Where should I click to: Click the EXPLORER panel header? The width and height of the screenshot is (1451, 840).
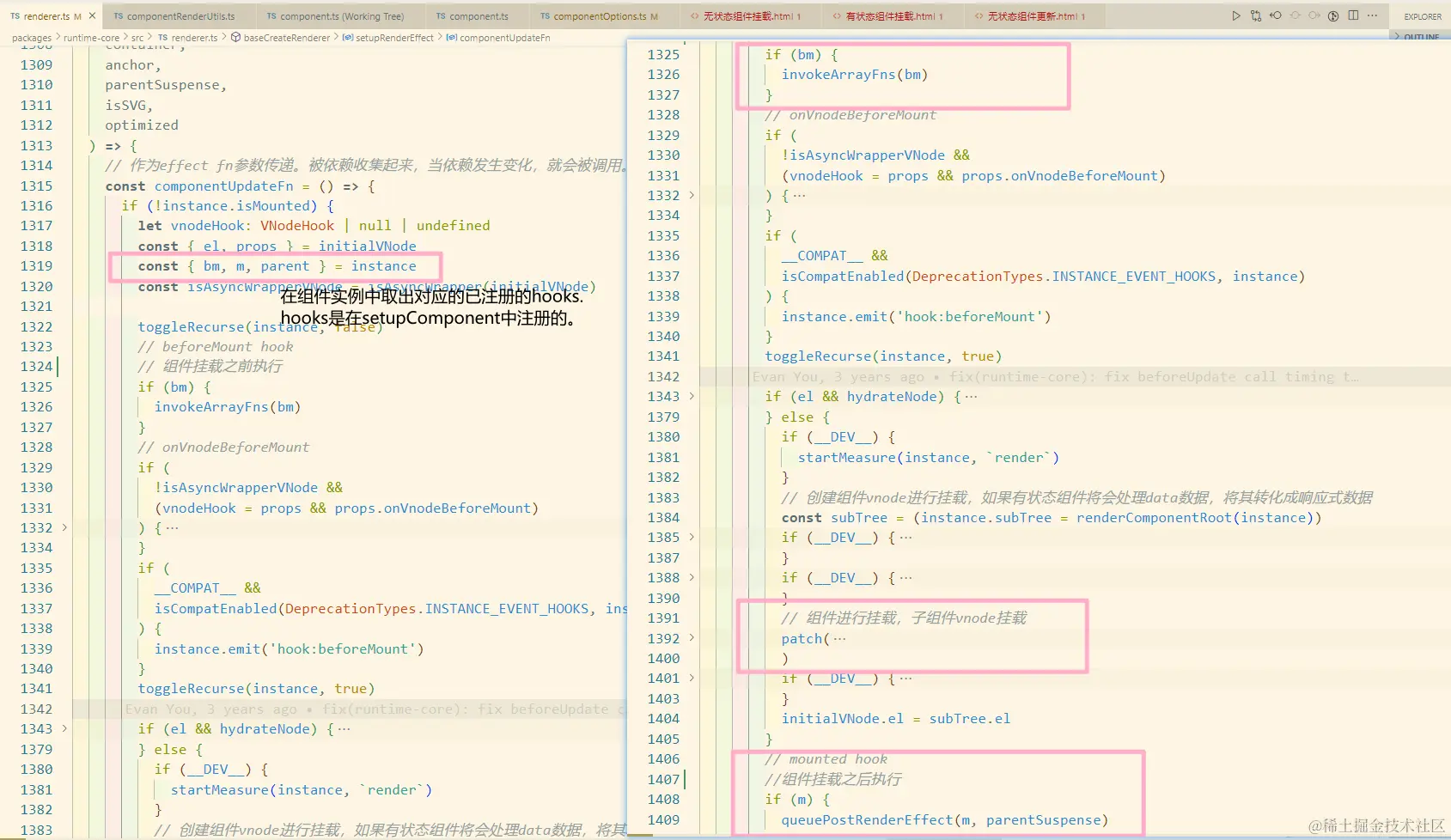tap(1423, 16)
